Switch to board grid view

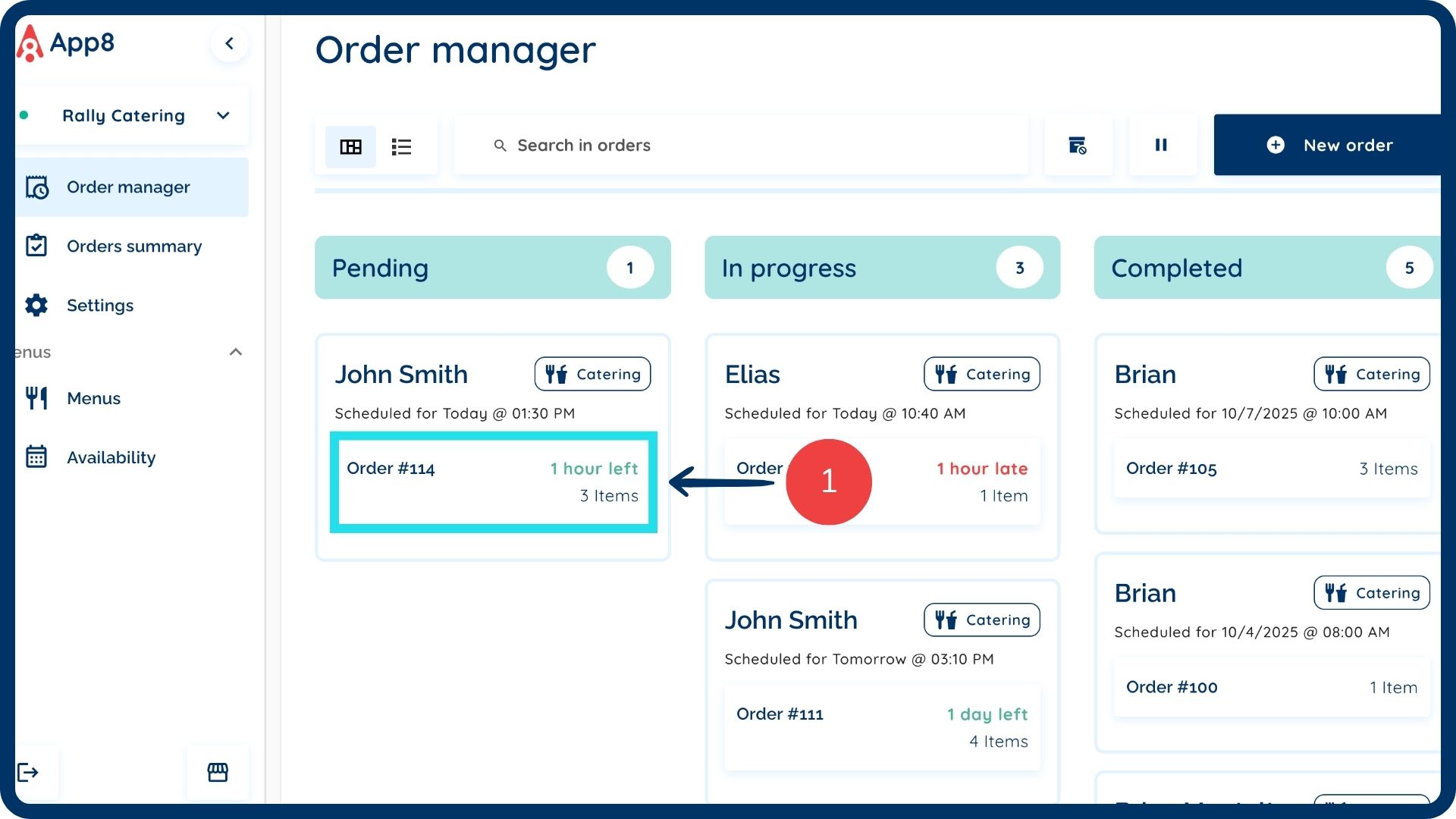click(x=350, y=146)
